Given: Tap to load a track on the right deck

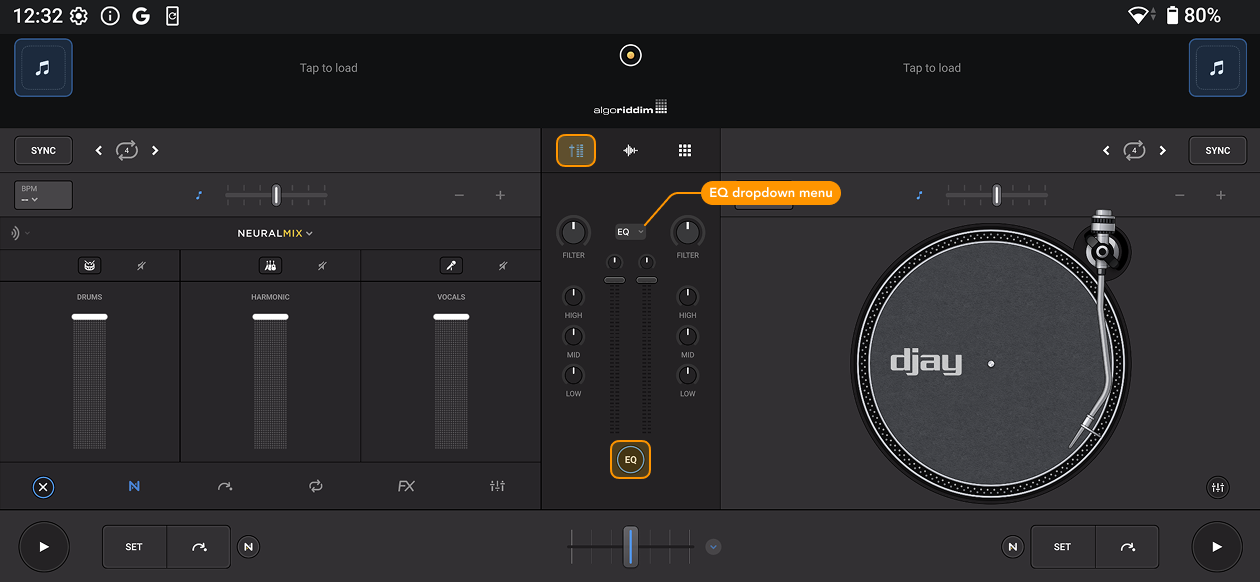Looking at the screenshot, I should pos(931,67).
